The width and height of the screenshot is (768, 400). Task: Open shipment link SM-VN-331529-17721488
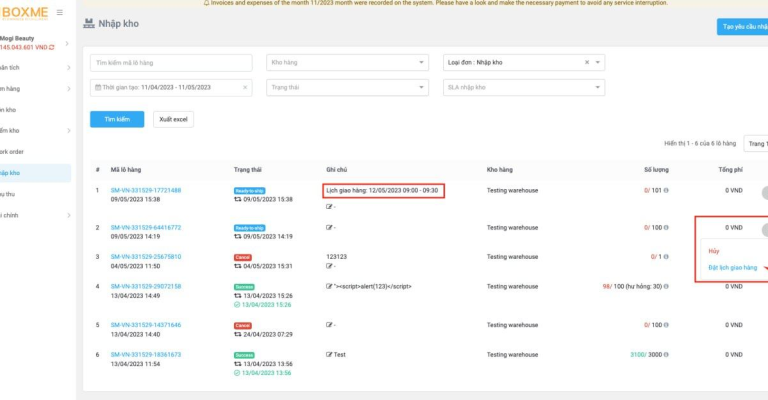146,190
